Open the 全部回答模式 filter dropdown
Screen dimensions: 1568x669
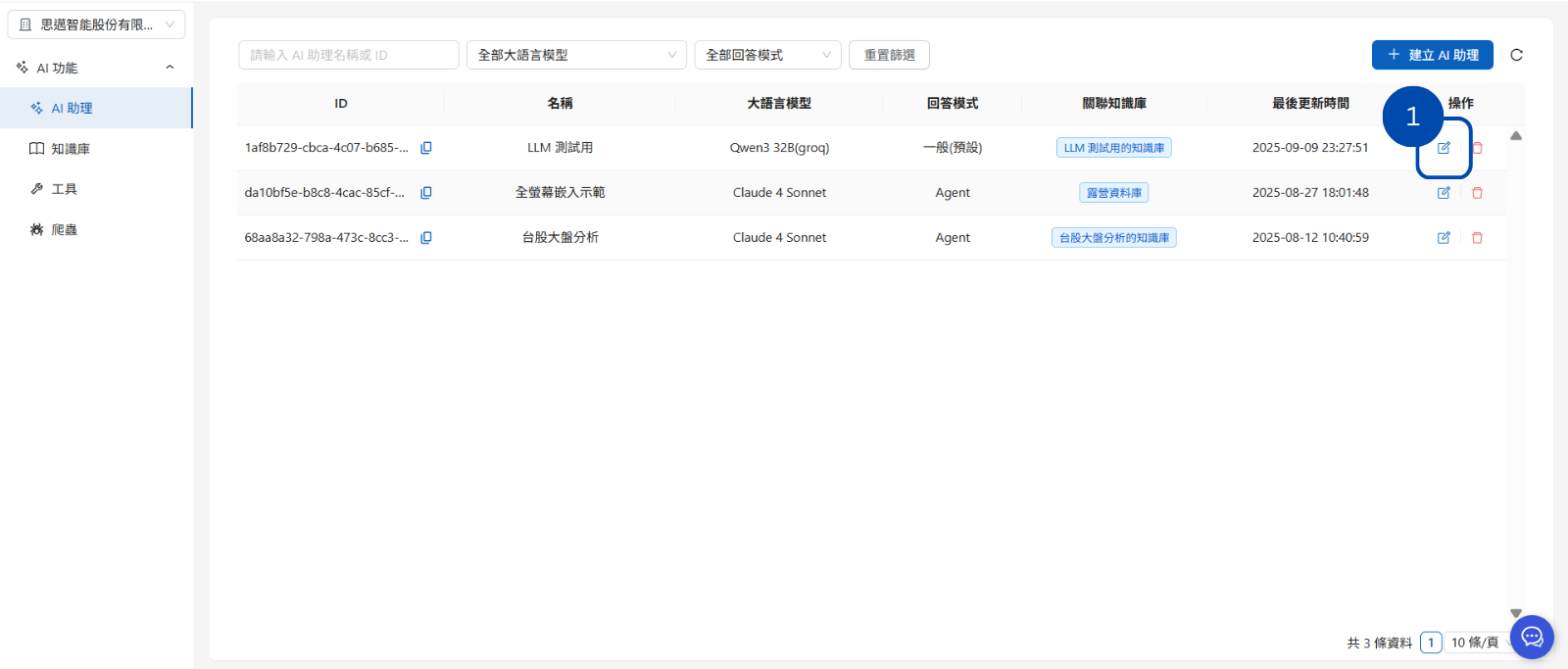point(767,55)
